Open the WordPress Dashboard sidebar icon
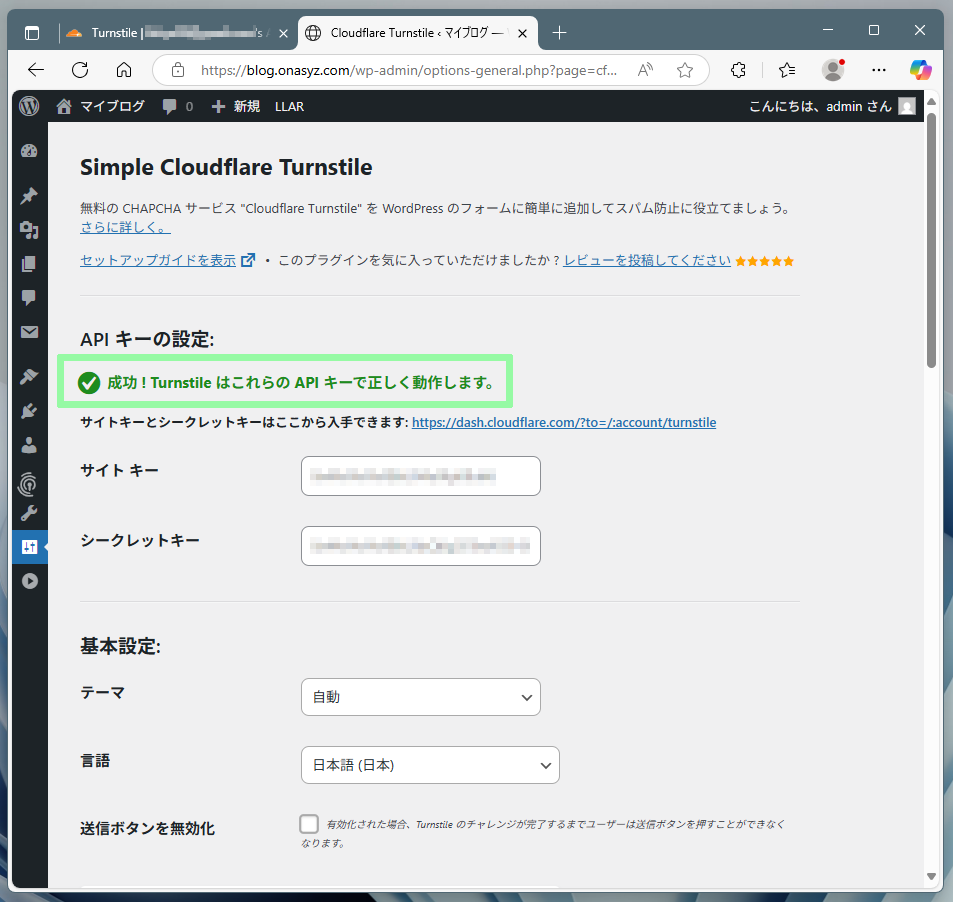The width and height of the screenshot is (953, 902). (29, 151)
